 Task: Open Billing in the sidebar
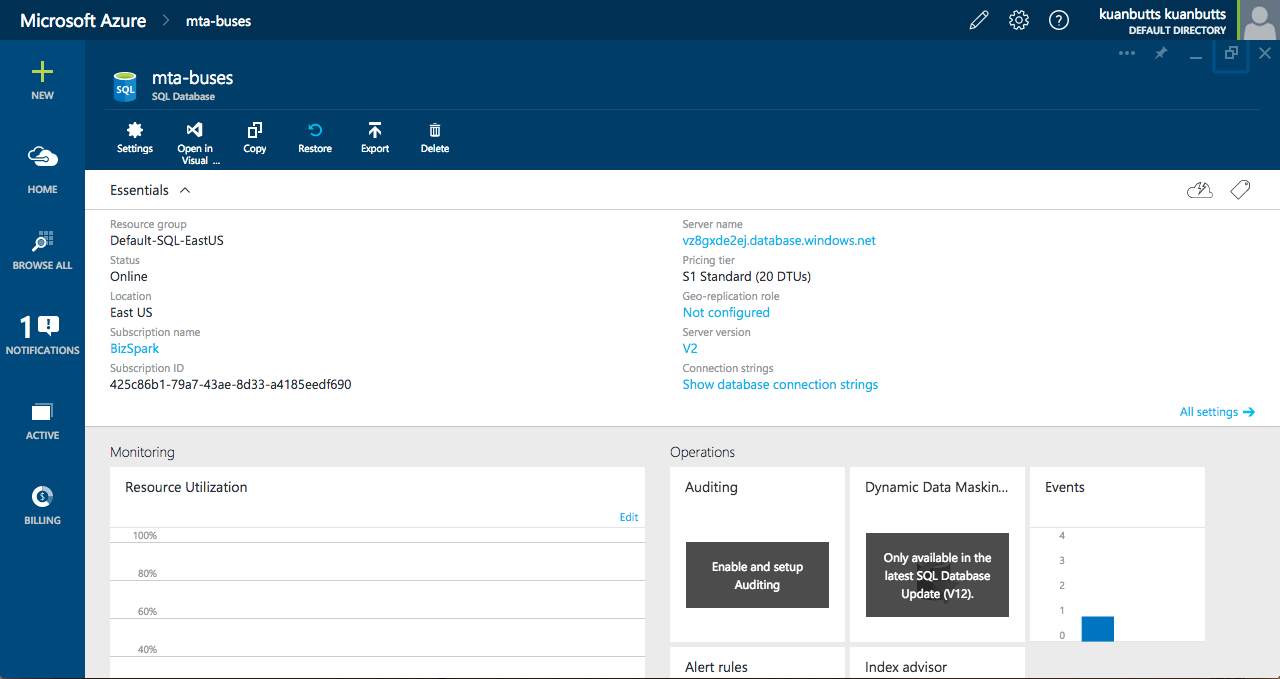coord(42,505)
